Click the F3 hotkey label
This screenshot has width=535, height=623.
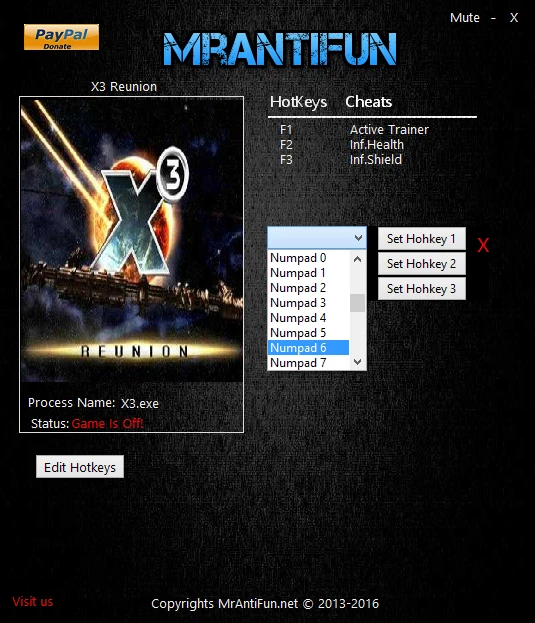286,160
